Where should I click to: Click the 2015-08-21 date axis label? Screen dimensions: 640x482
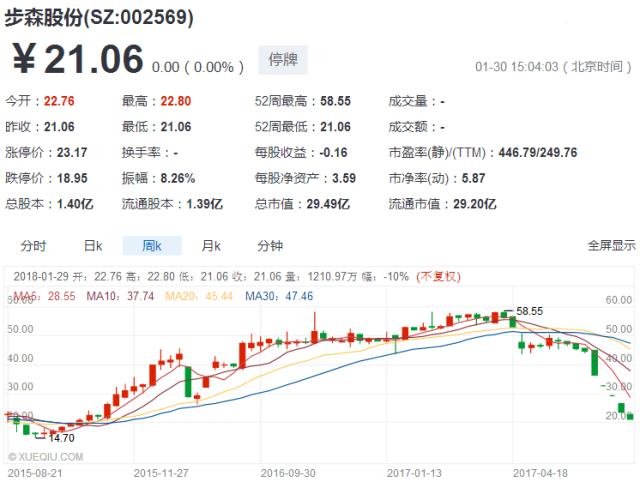35,473
